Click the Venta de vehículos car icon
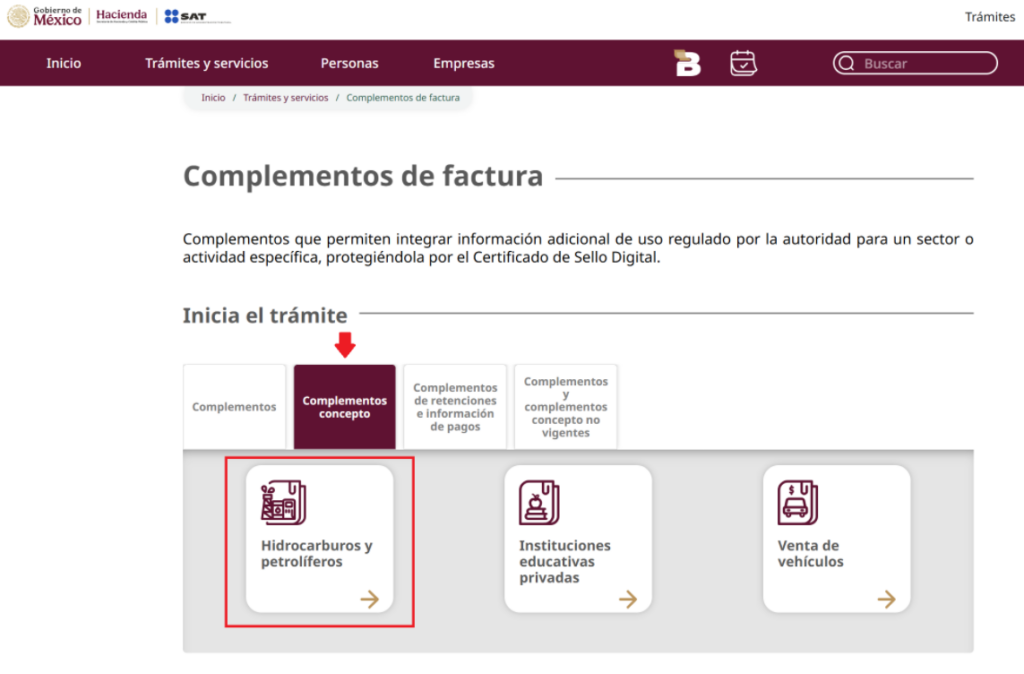 click(x=798, y=502)
